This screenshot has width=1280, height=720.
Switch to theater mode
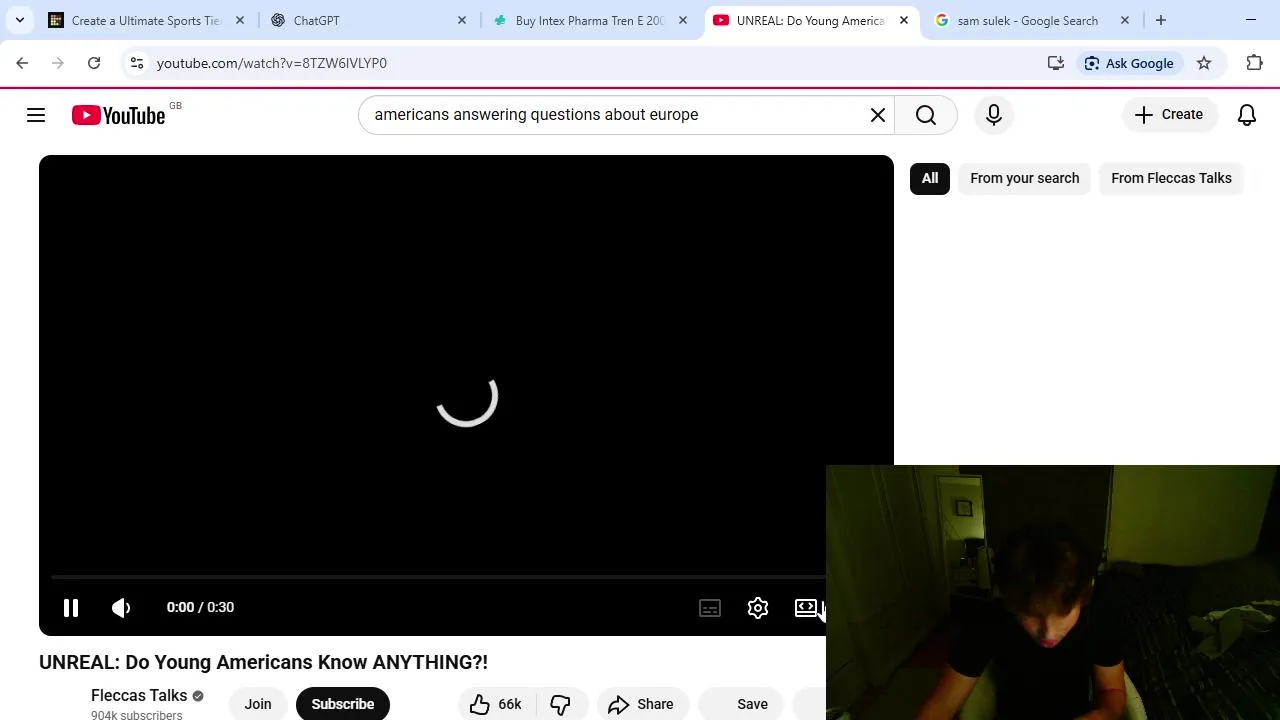coord(806,608)
